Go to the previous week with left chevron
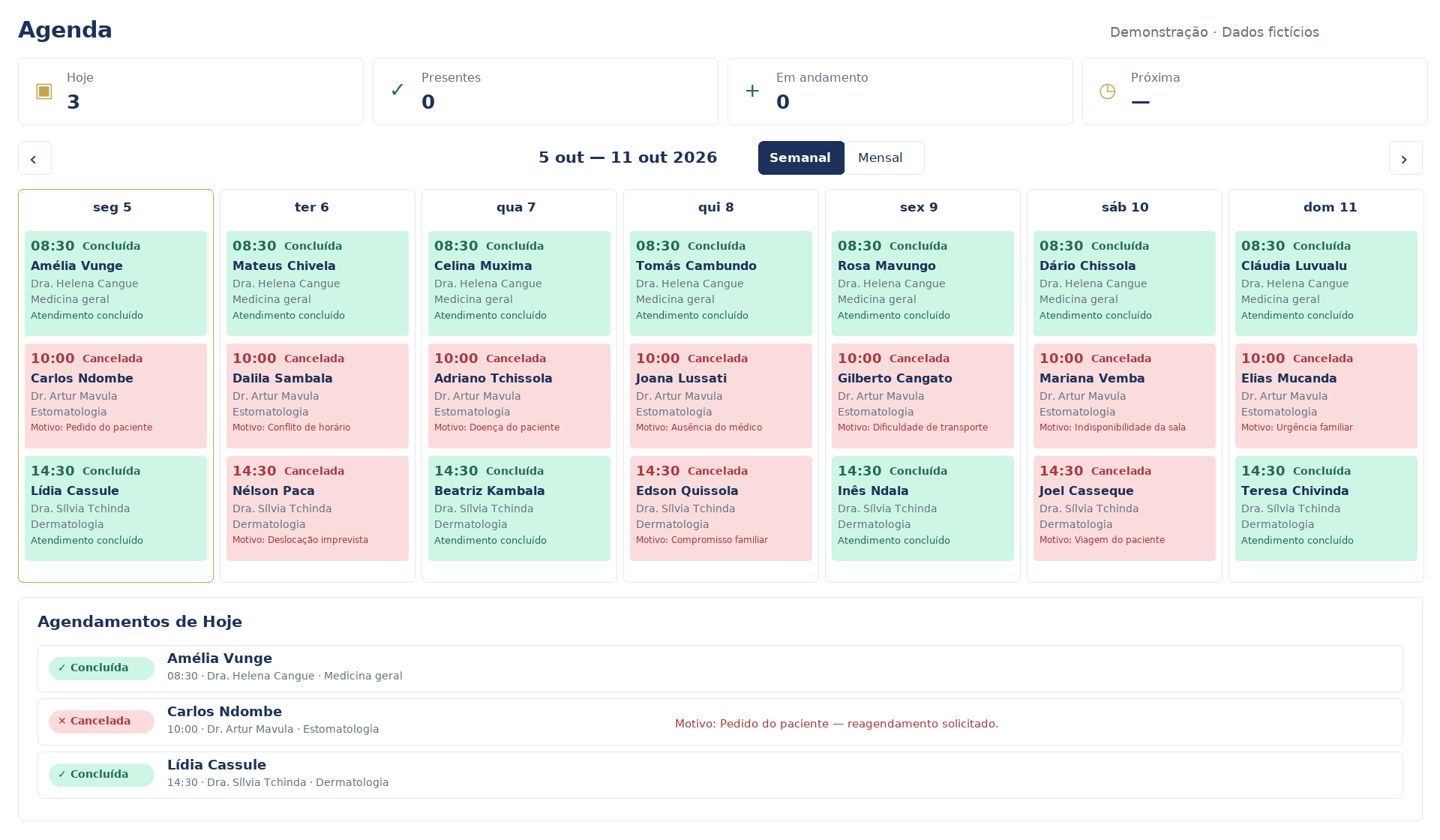The width and height of the screenshot is (1440, 840). 34,158
